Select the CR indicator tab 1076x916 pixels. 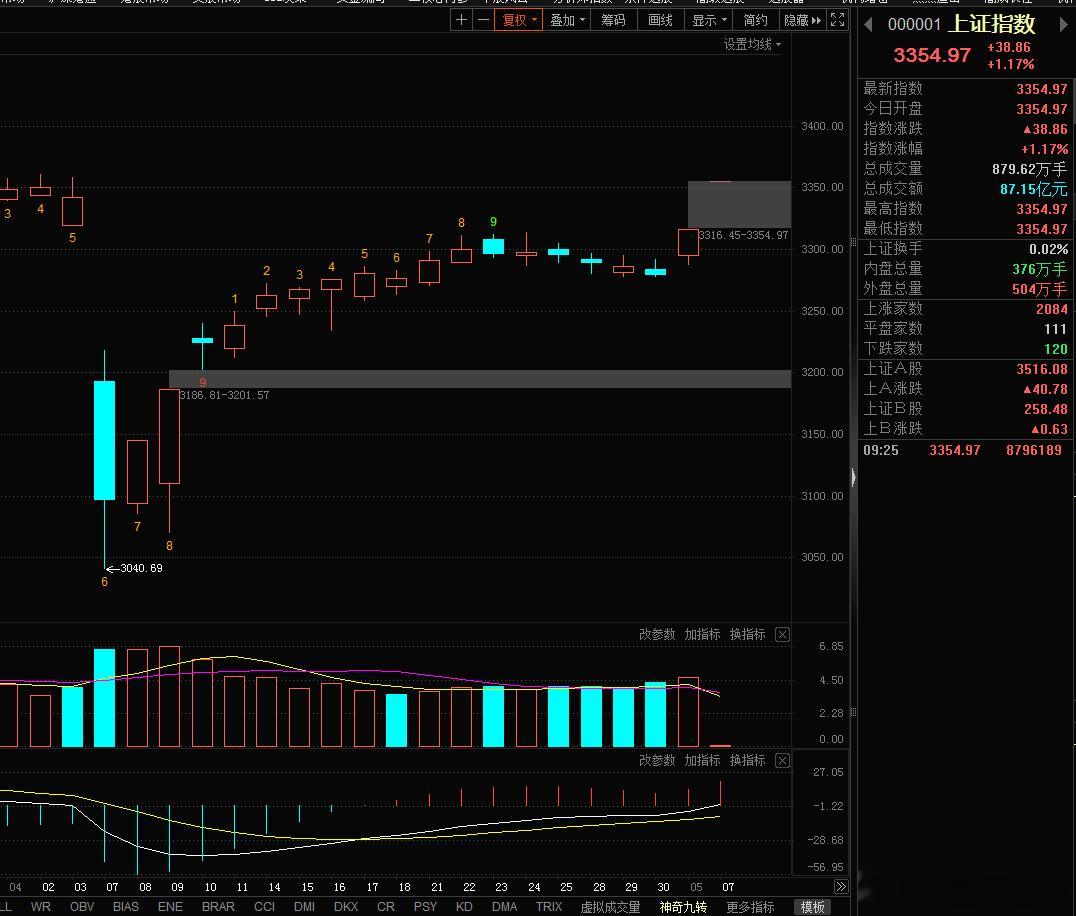pos(386,906)
